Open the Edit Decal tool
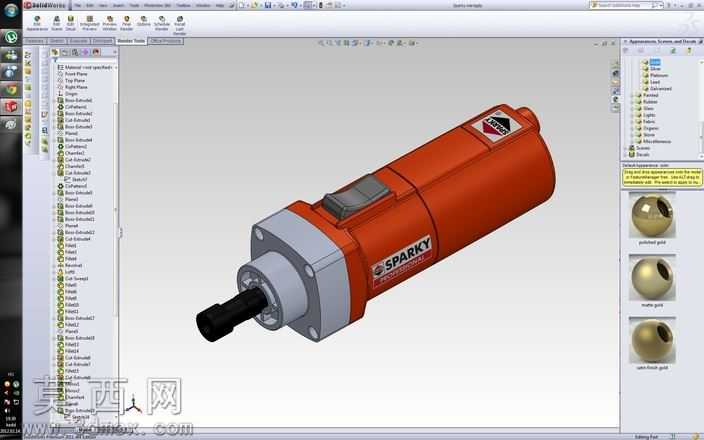Screen dimensions: 704x440 point(70,23)
